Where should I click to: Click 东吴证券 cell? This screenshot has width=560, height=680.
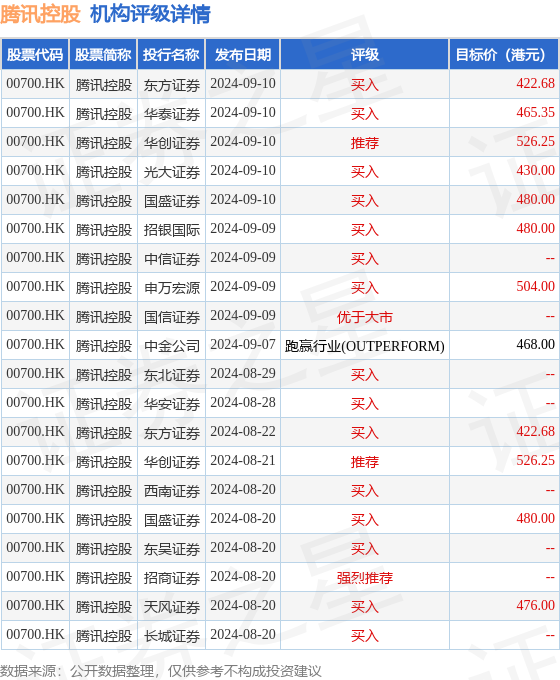(172, 549)
